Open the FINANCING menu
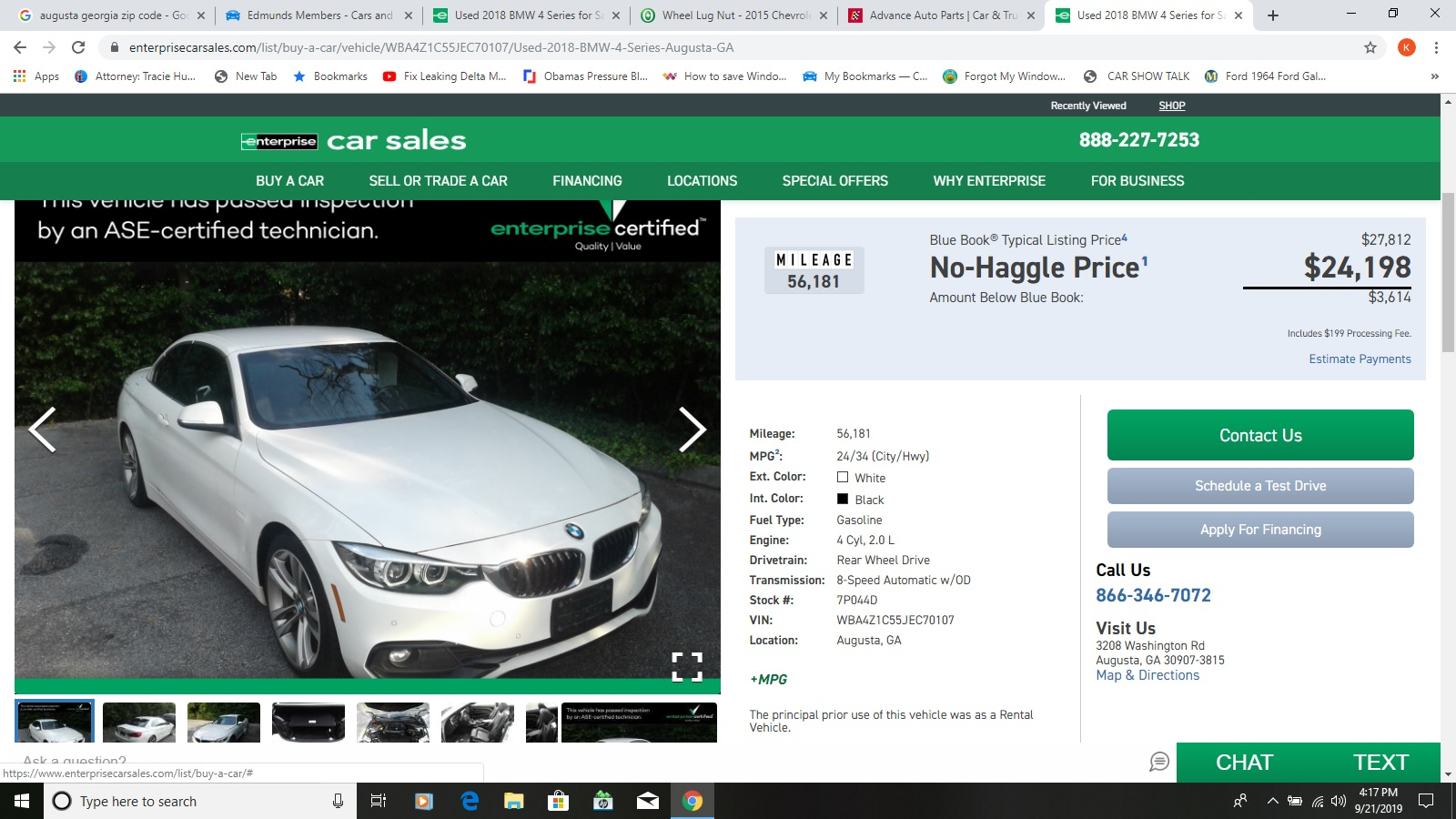Image resolution: width=1456 pixels, height=819 pixels. click(x=587, y=181)
